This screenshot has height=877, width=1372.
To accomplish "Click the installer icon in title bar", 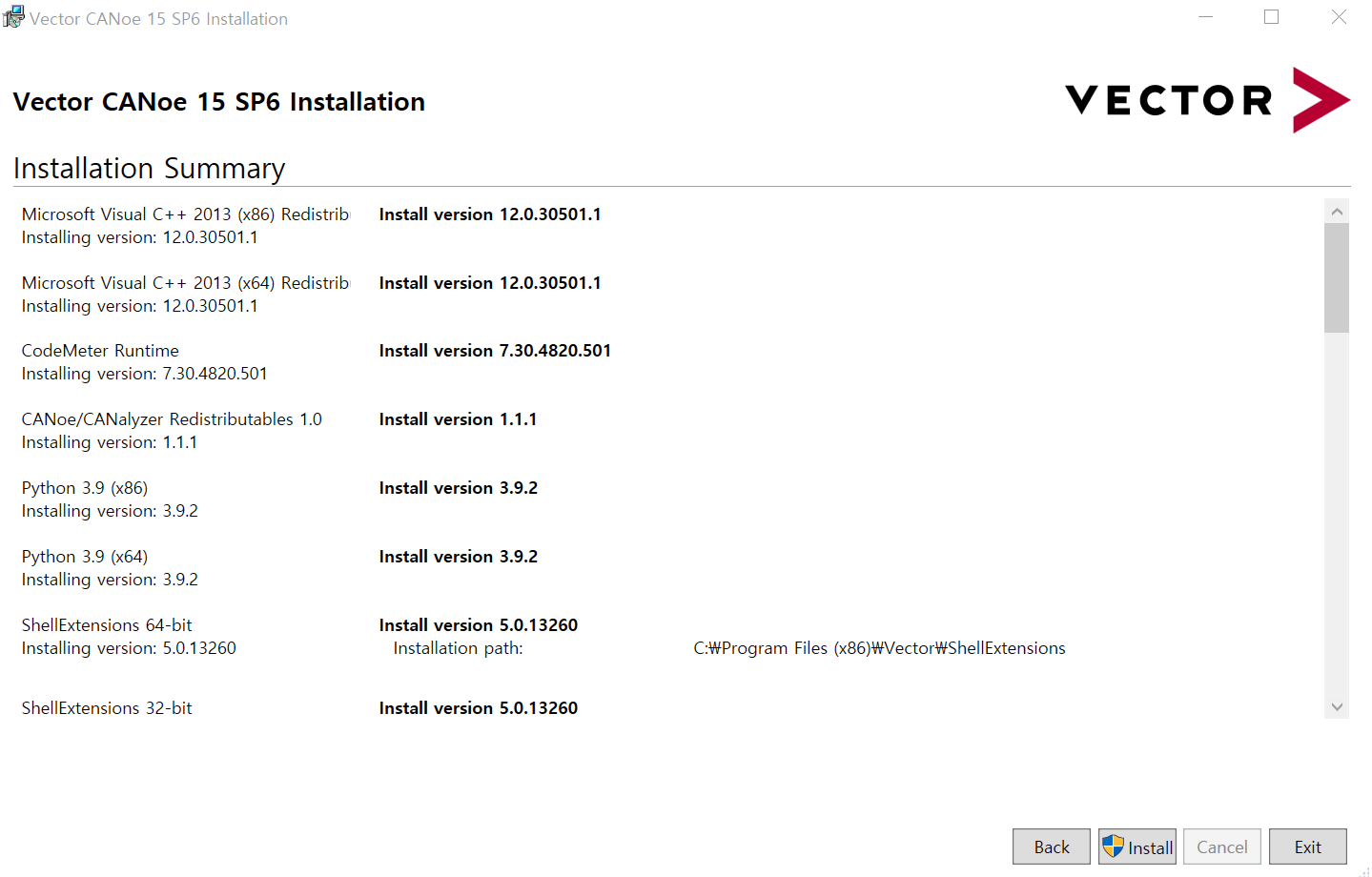I will (x=13, y=17).
